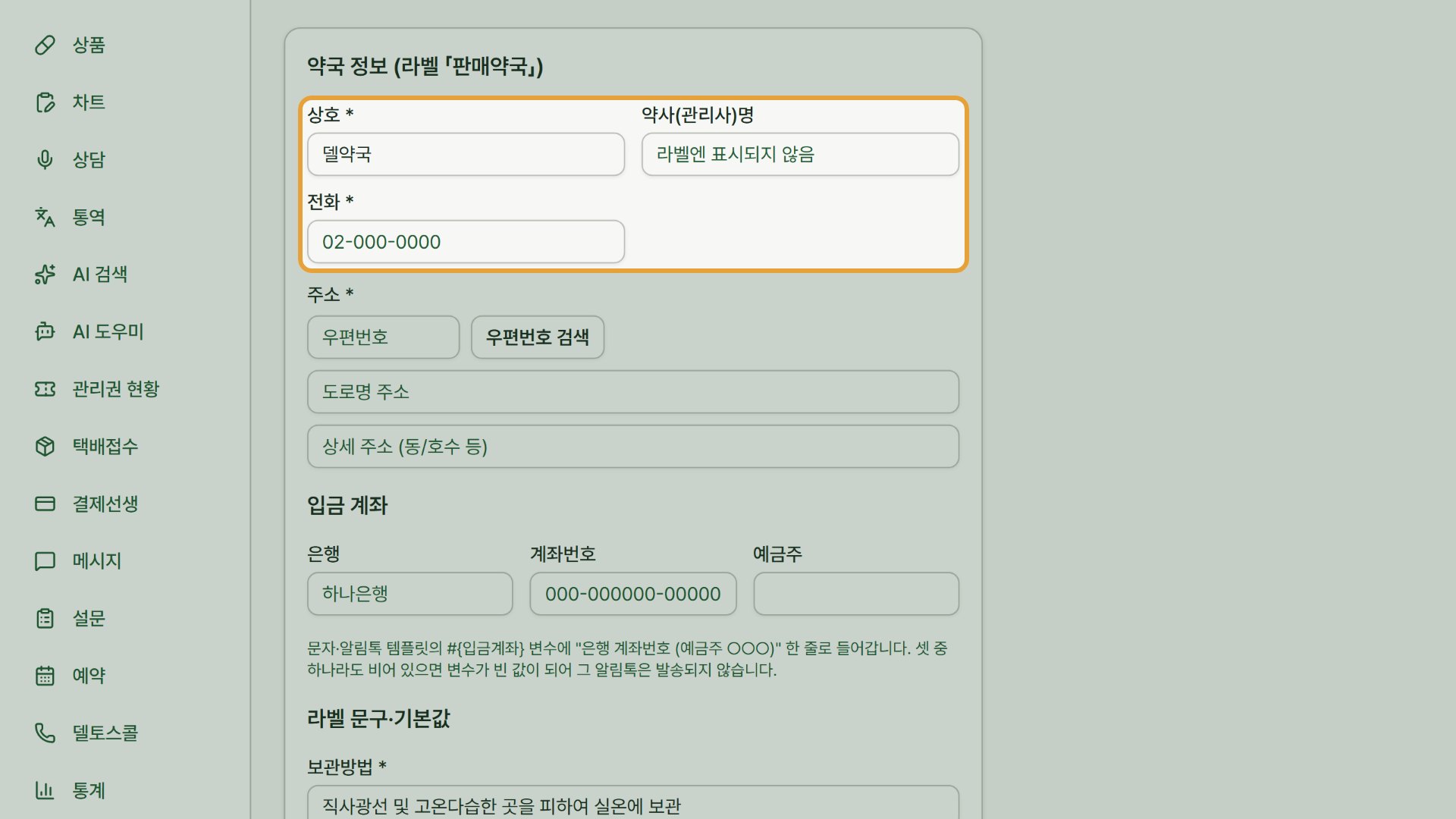The image size is (1456, 819).
Task: Open the 메시지 chat bubble icon
Action: point(45,561)
